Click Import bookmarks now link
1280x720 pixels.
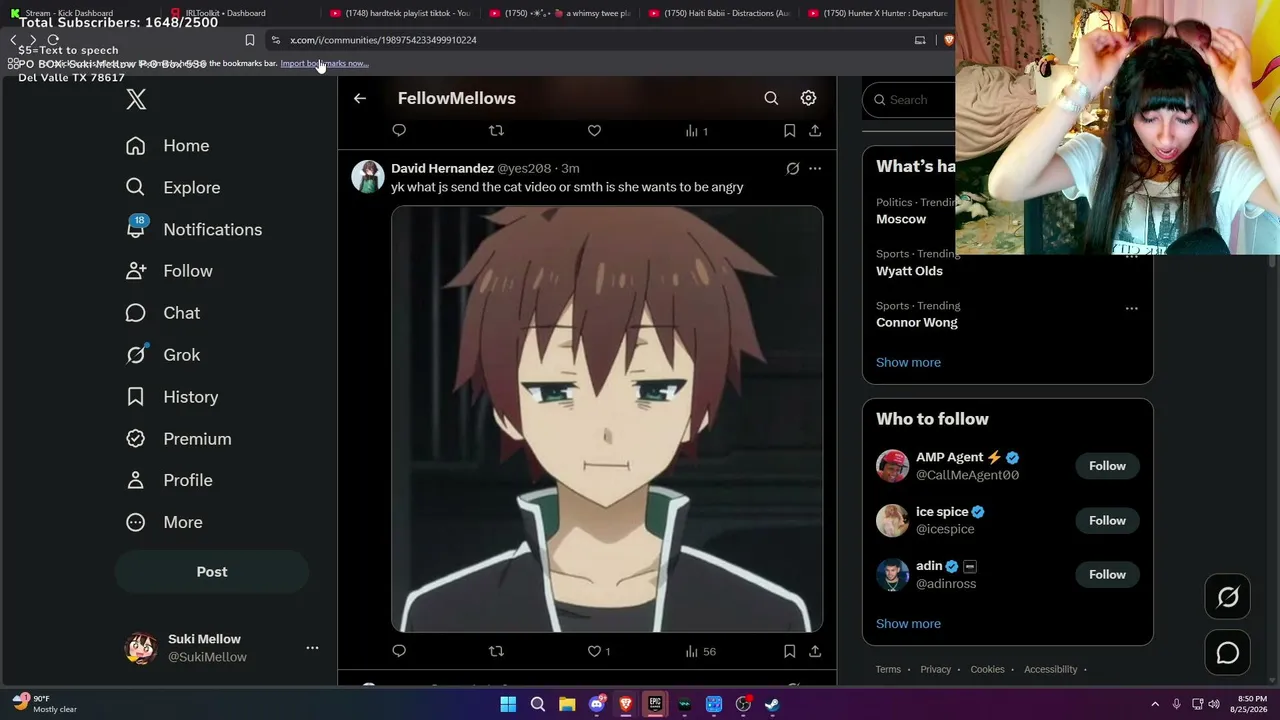(x=324, y=63)
